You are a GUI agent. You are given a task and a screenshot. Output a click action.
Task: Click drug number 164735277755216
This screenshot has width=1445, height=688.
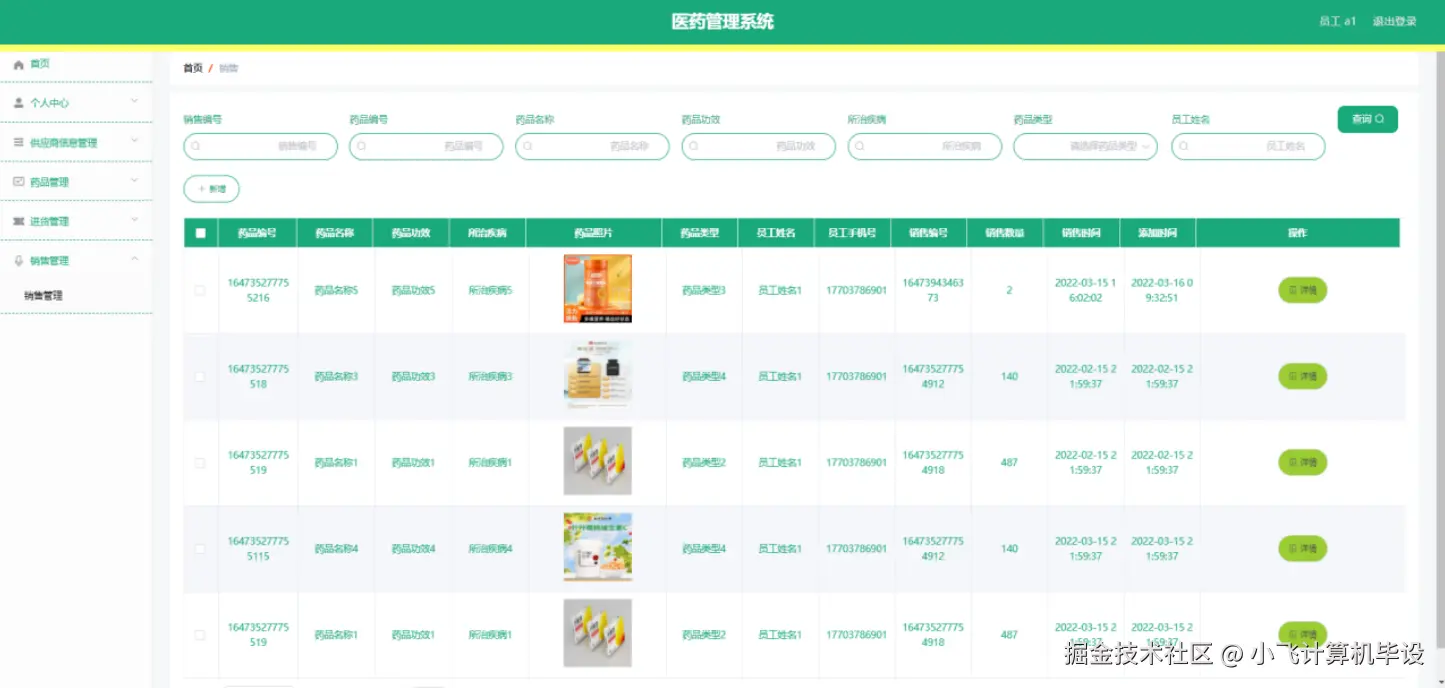tap(258, 290)
